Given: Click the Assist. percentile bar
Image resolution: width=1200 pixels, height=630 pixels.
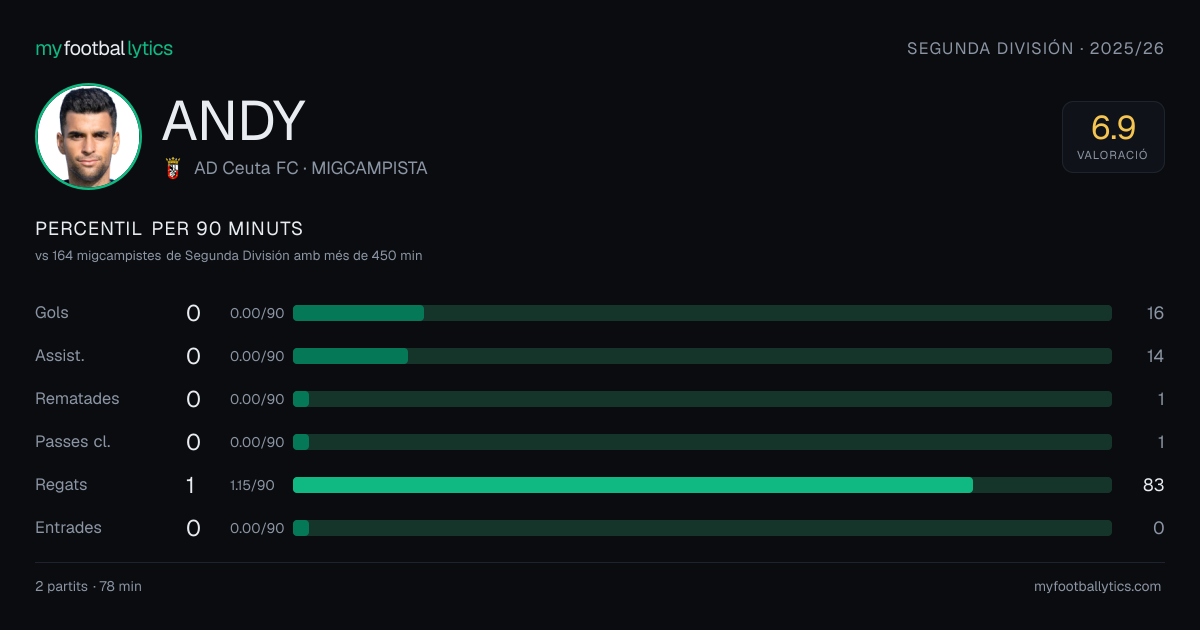Looking at the screenshot, I should pyautogui.click(x=702, y=356).
